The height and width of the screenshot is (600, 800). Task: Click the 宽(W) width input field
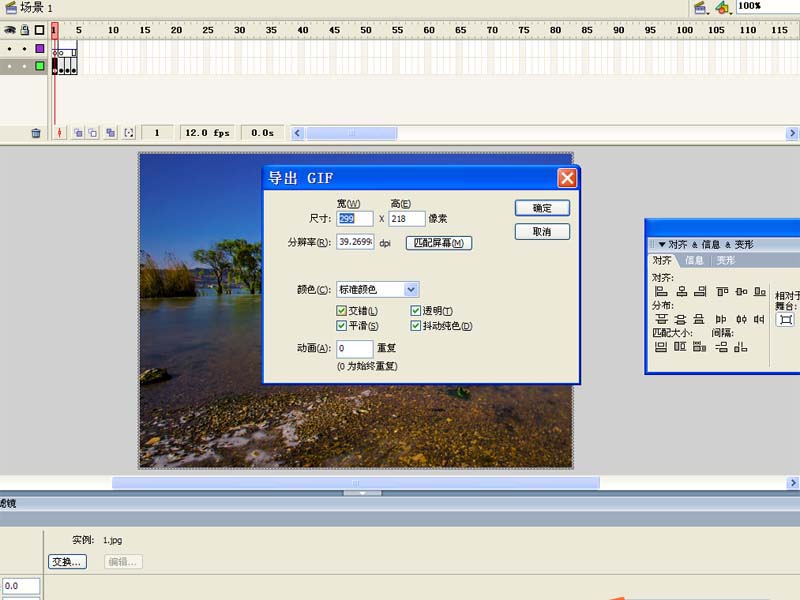355,219
